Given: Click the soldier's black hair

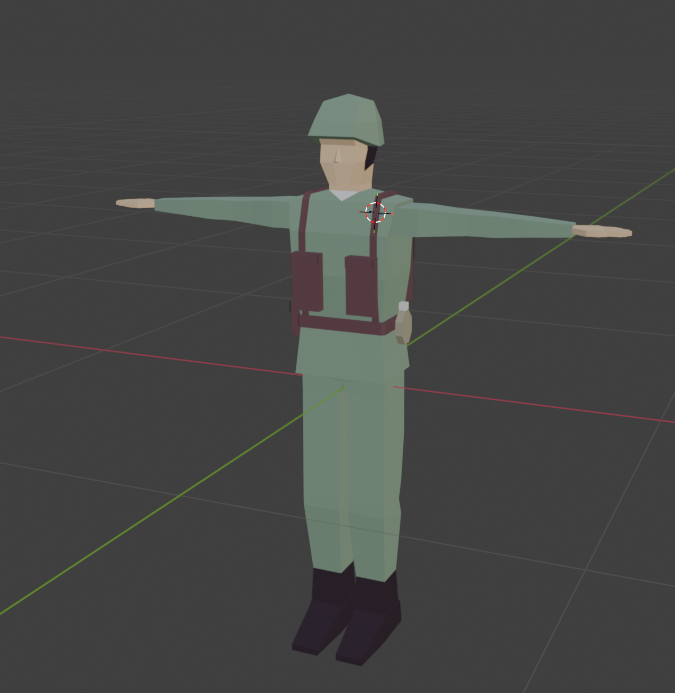Looking at the screenshot, I should (371, 156).
